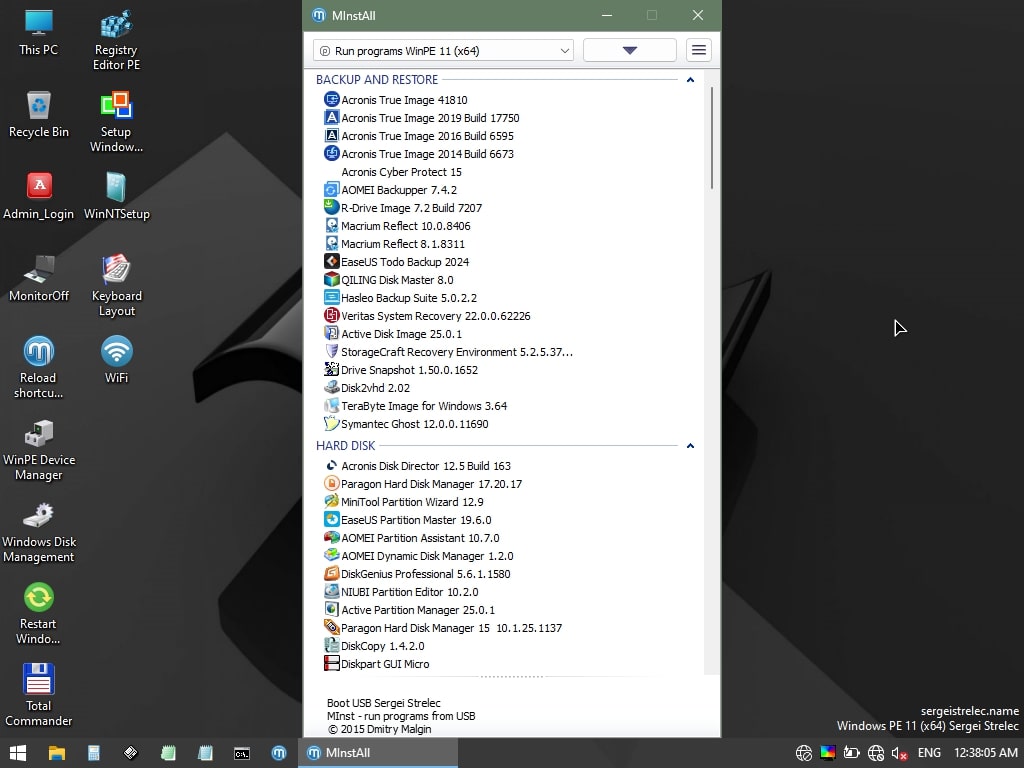Select NIUBI Partition Editor 10.2.0
The image size is (1024, 768).
[x=409, y=592]
